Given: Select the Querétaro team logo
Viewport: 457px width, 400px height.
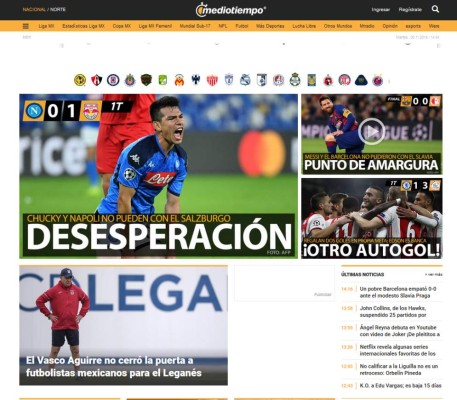Looking at the screenshot, I should [262, 80].
